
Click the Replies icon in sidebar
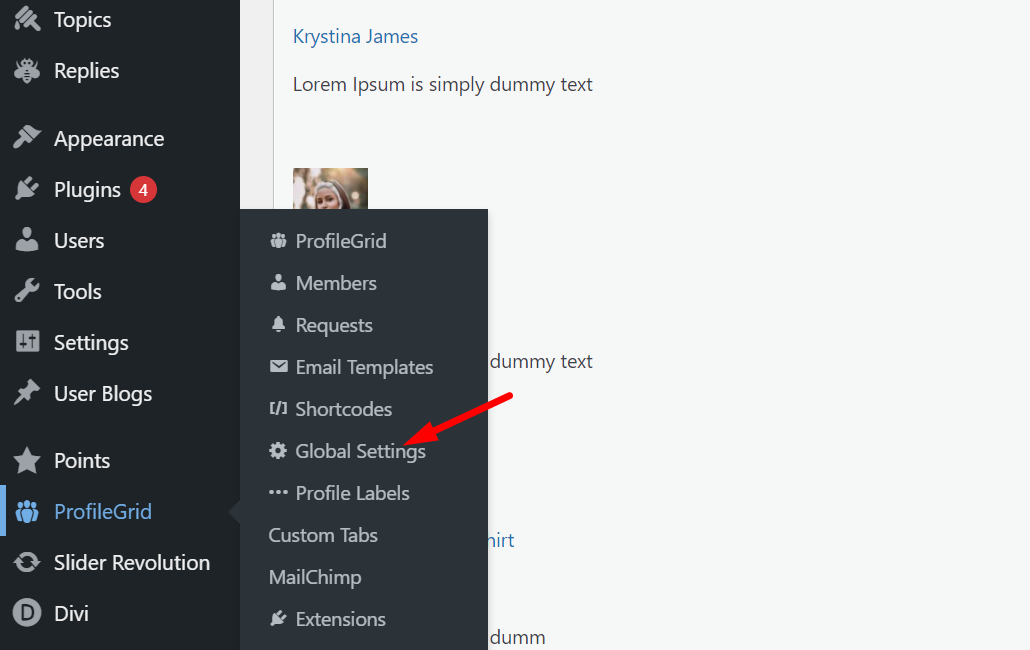tap(27, 70)
